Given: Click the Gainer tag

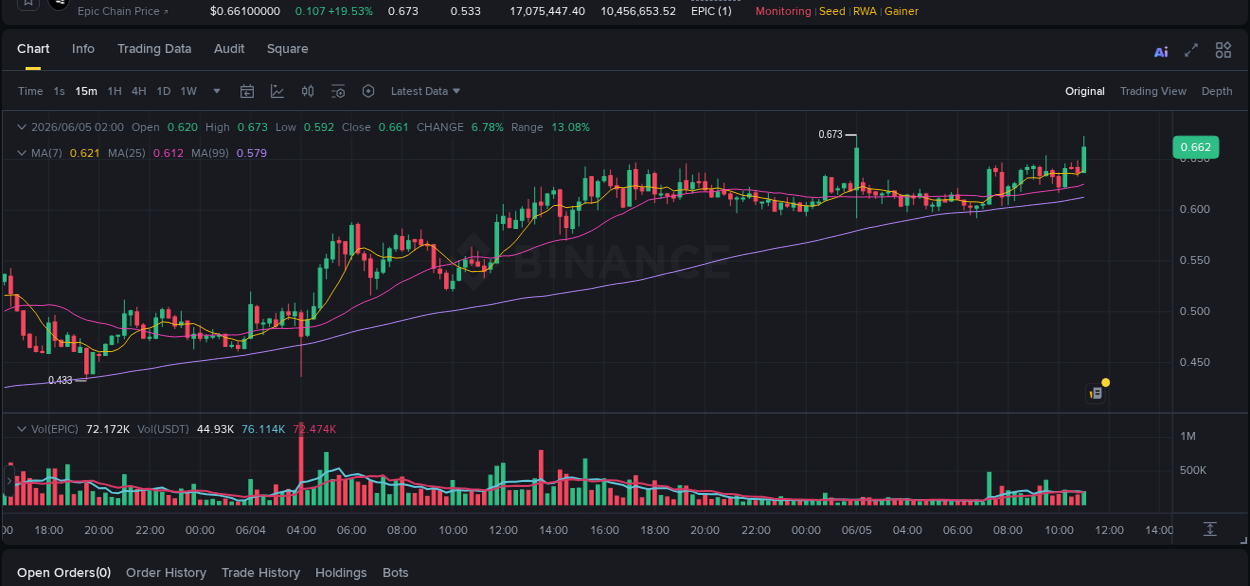Looking at the screenshot, I should pos(901,11).
